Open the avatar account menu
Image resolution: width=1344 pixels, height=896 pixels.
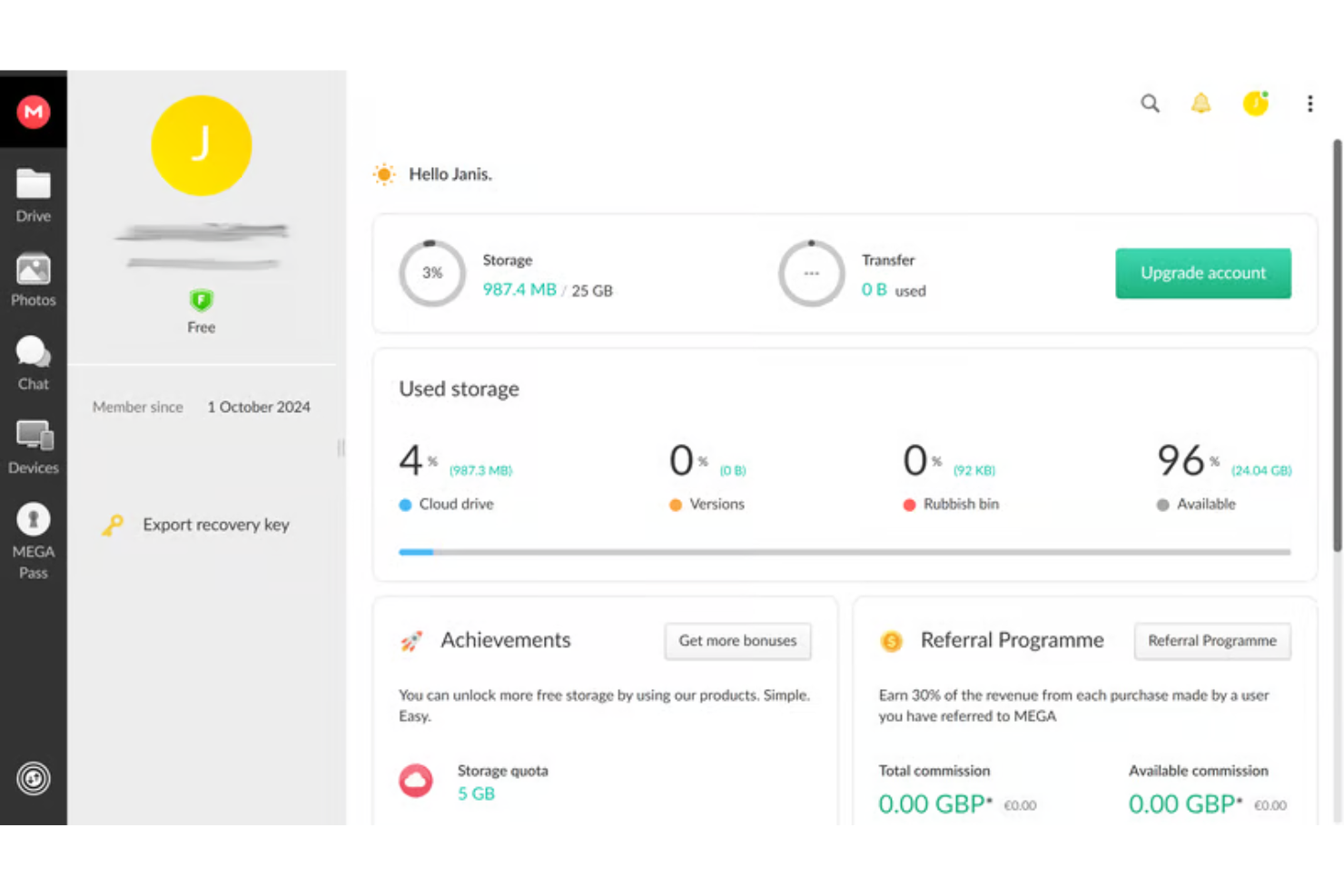[x=1256, y=103]
